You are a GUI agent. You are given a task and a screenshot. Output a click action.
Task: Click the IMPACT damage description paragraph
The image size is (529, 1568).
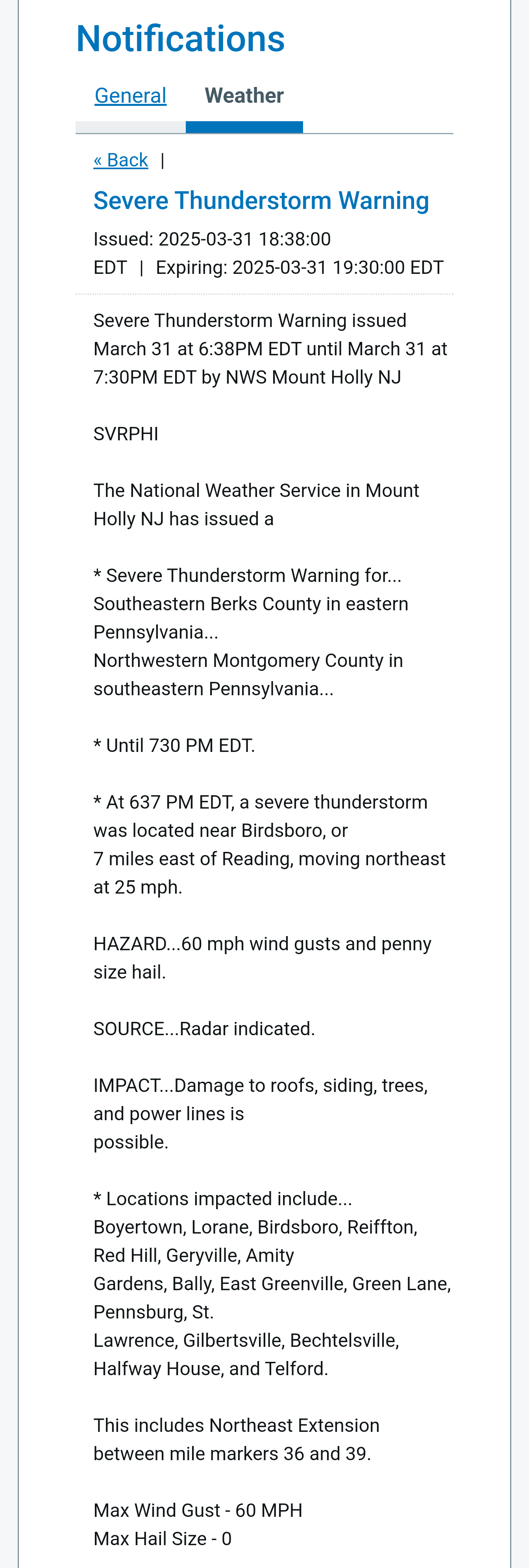(261, 1113)
